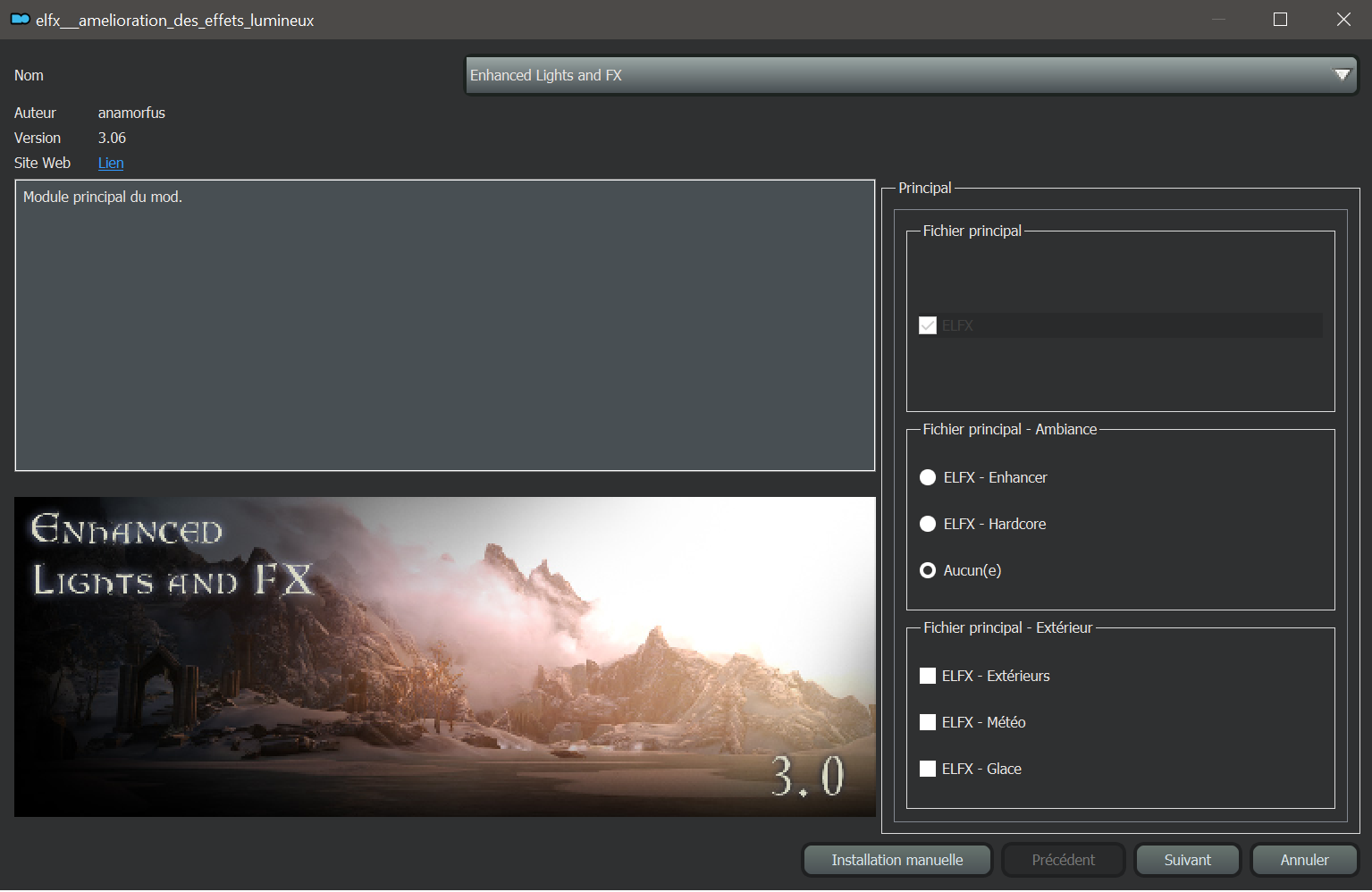The image size is (1372, 892).
Task: Click the mod description text box
Action: 445,325
